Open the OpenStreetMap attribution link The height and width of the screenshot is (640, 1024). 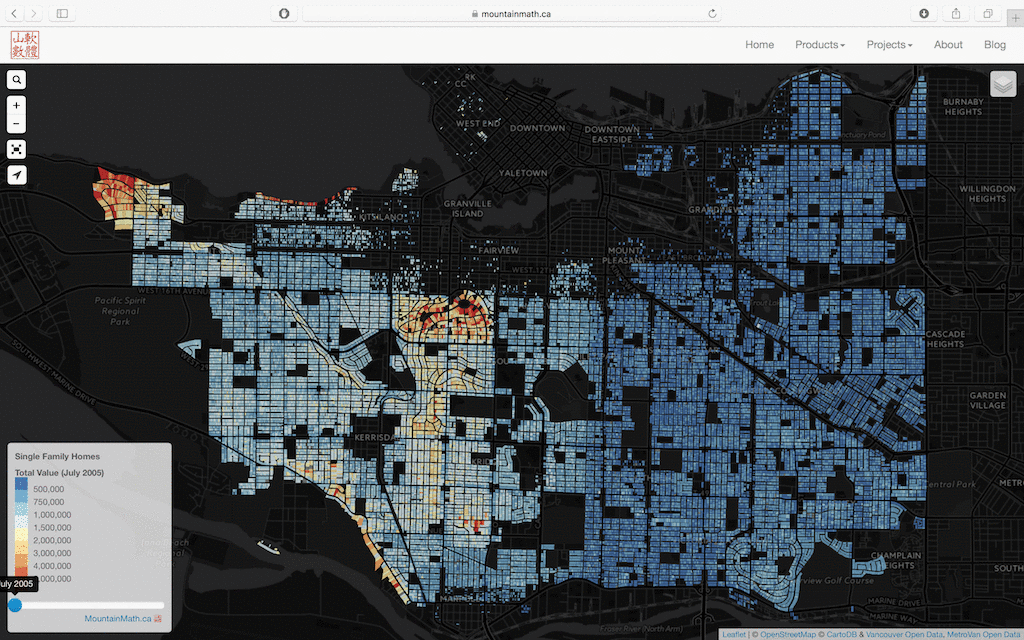(788, 634)
